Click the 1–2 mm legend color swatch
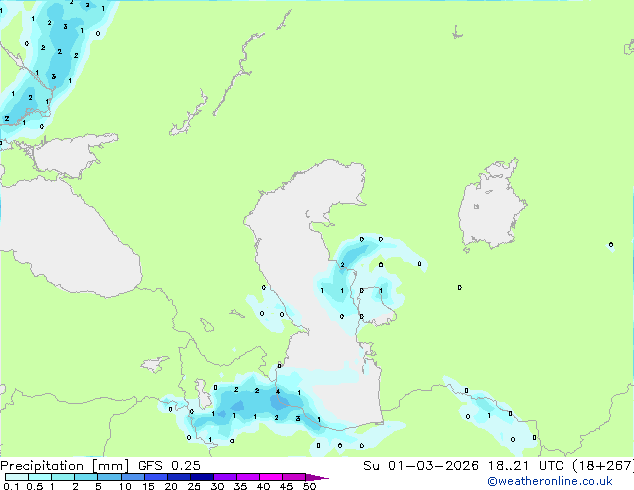The height and width of the screenshot is (490, 634). tap(63, 477)
